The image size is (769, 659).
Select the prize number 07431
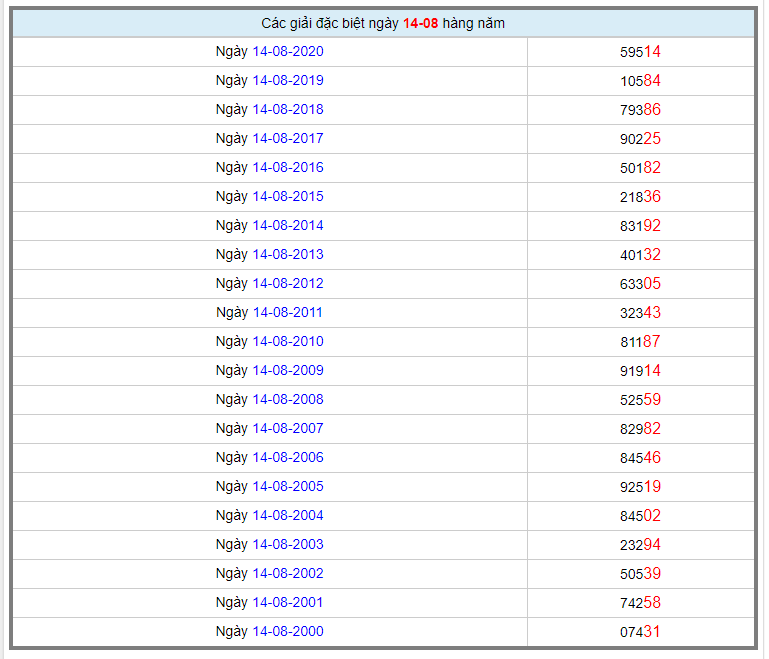pos(640,632)
